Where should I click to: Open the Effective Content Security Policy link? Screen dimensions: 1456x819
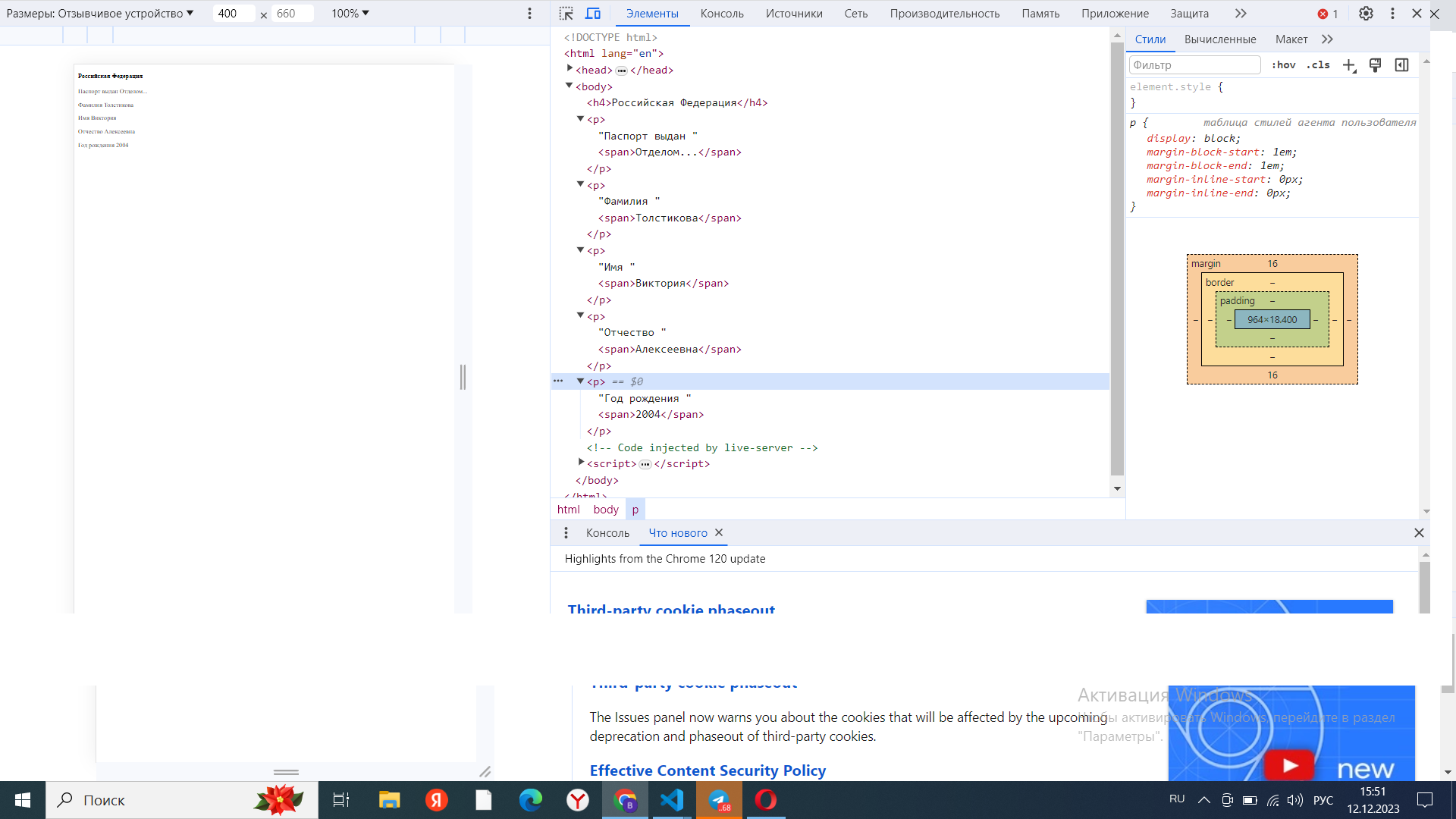tap(708, 770)
